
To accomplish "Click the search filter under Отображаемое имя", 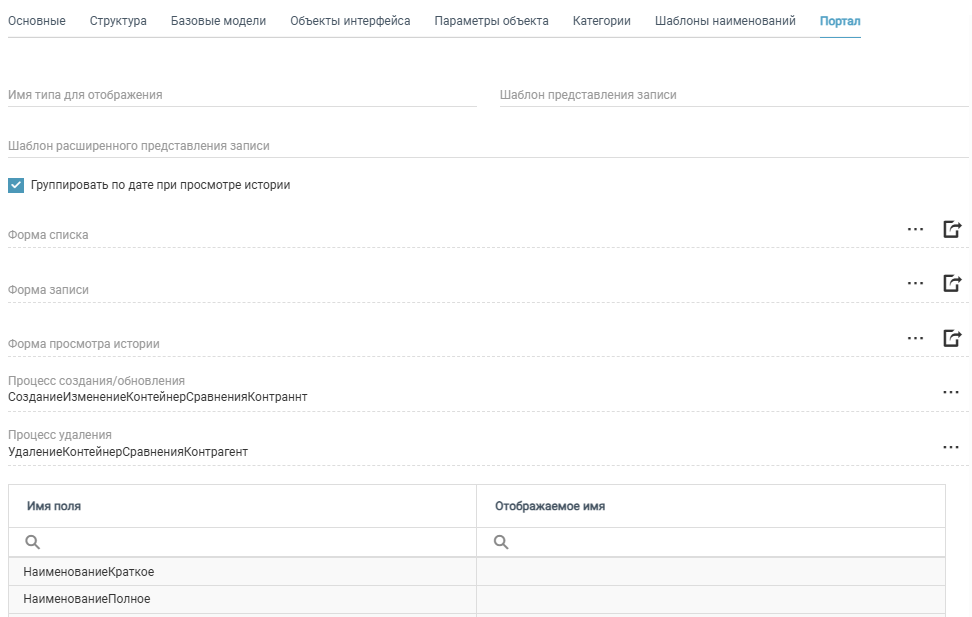I will 718,542.
